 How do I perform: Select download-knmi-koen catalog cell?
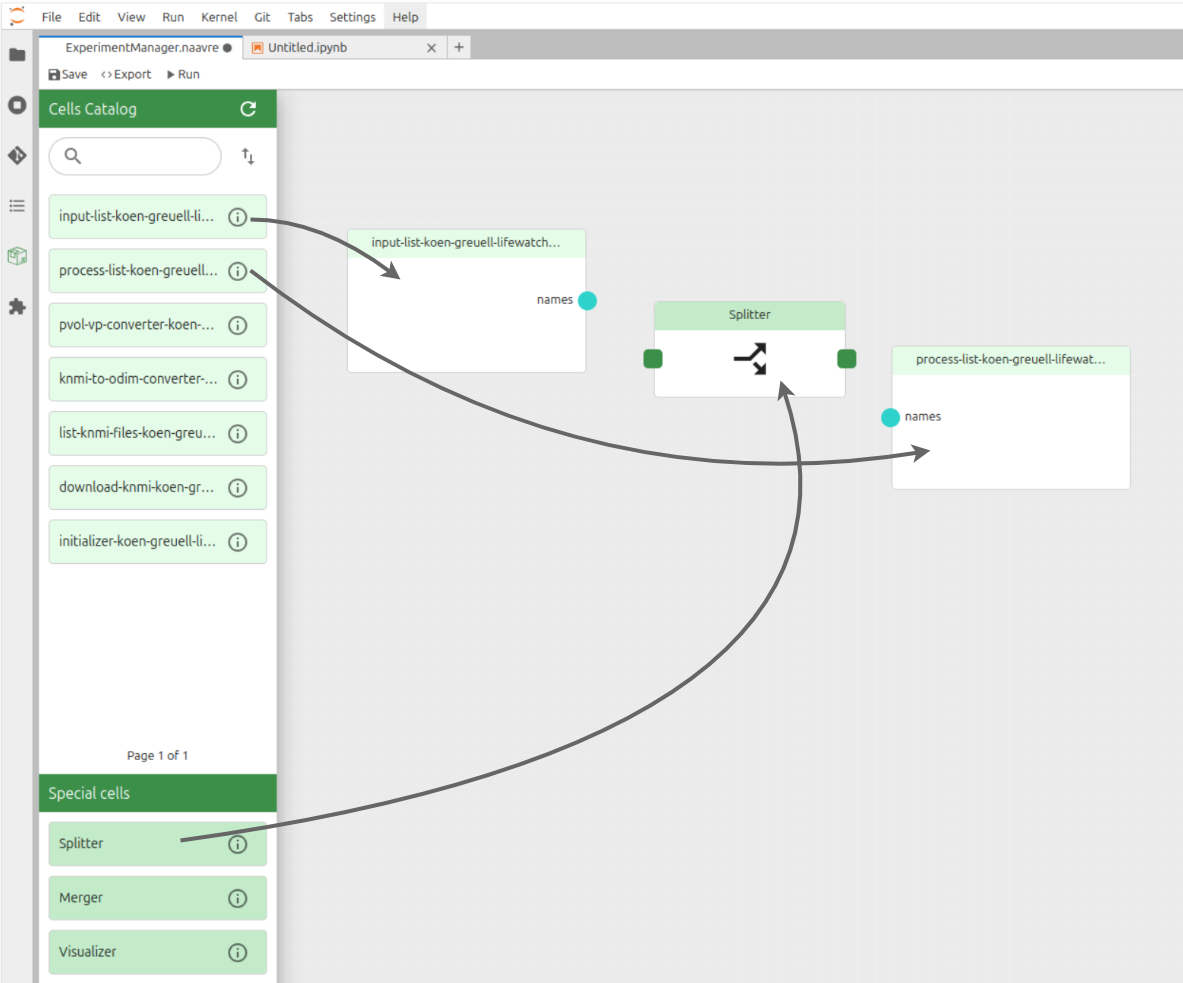click(158, 488)
